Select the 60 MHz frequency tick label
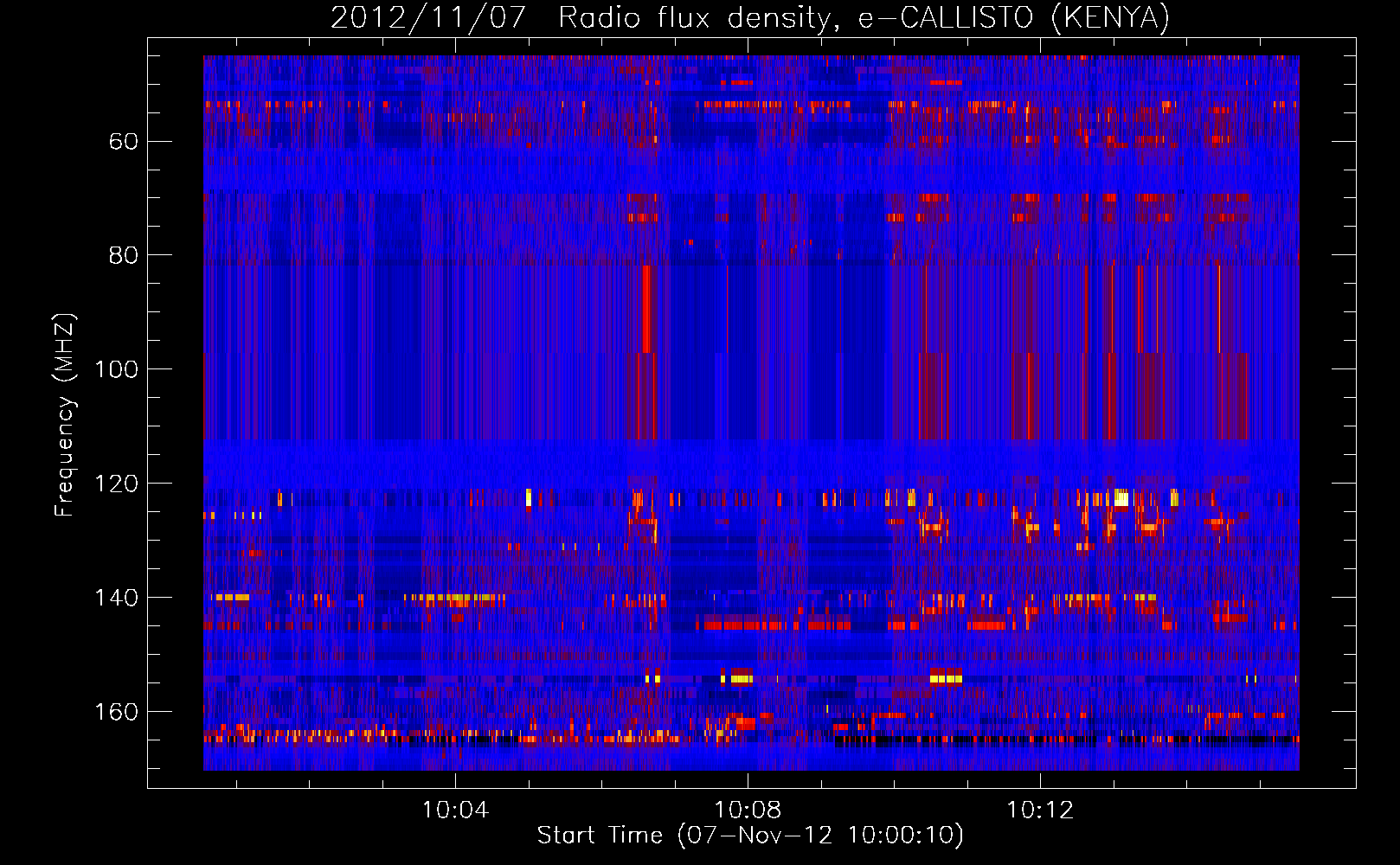The image size is (1400, 865). point(123,141)
